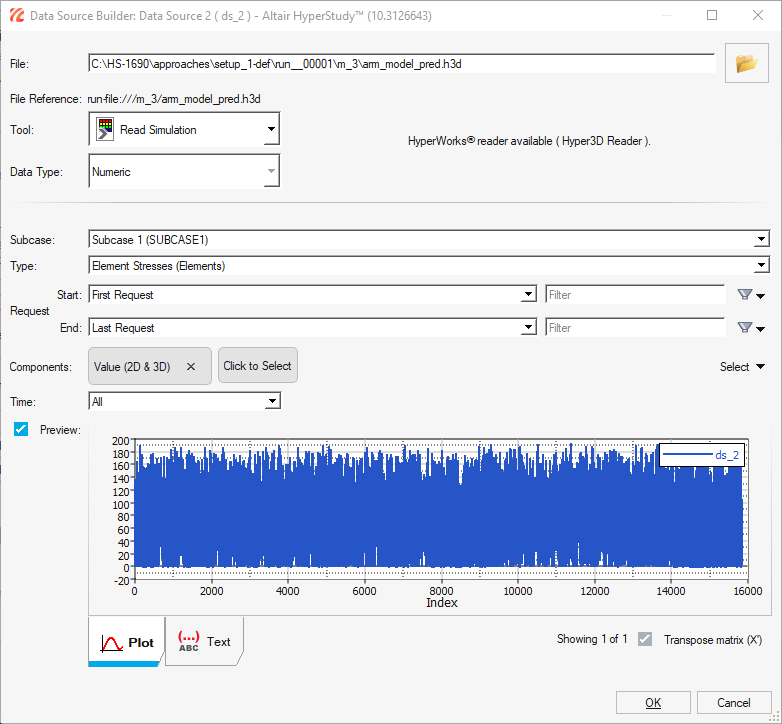
Task: Click the HyperStudy app icon in title bar
Action: pos(16,16)
